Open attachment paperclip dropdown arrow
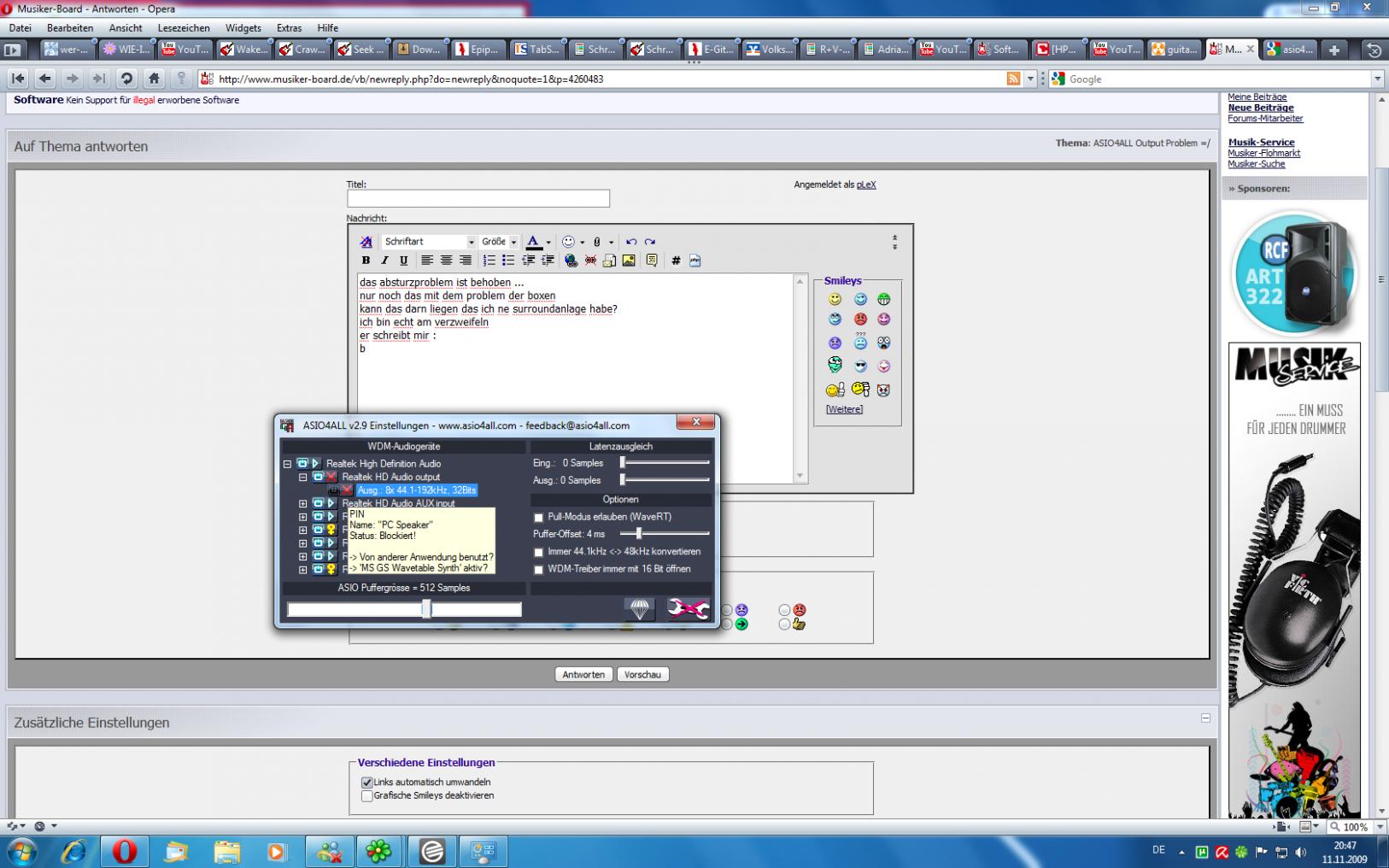The image size is (1389, 868). pos(611,242)
